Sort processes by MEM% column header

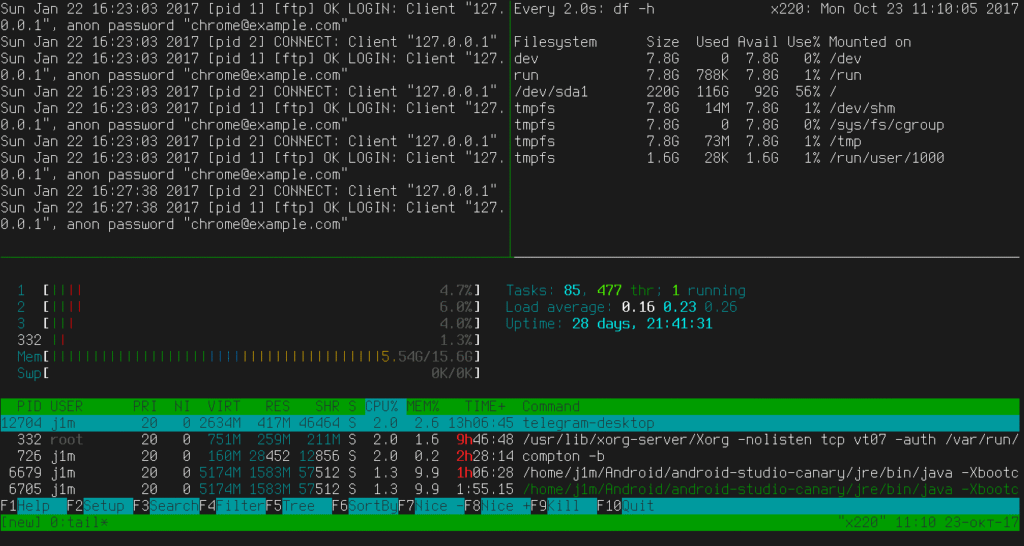[x=421, y=407]
